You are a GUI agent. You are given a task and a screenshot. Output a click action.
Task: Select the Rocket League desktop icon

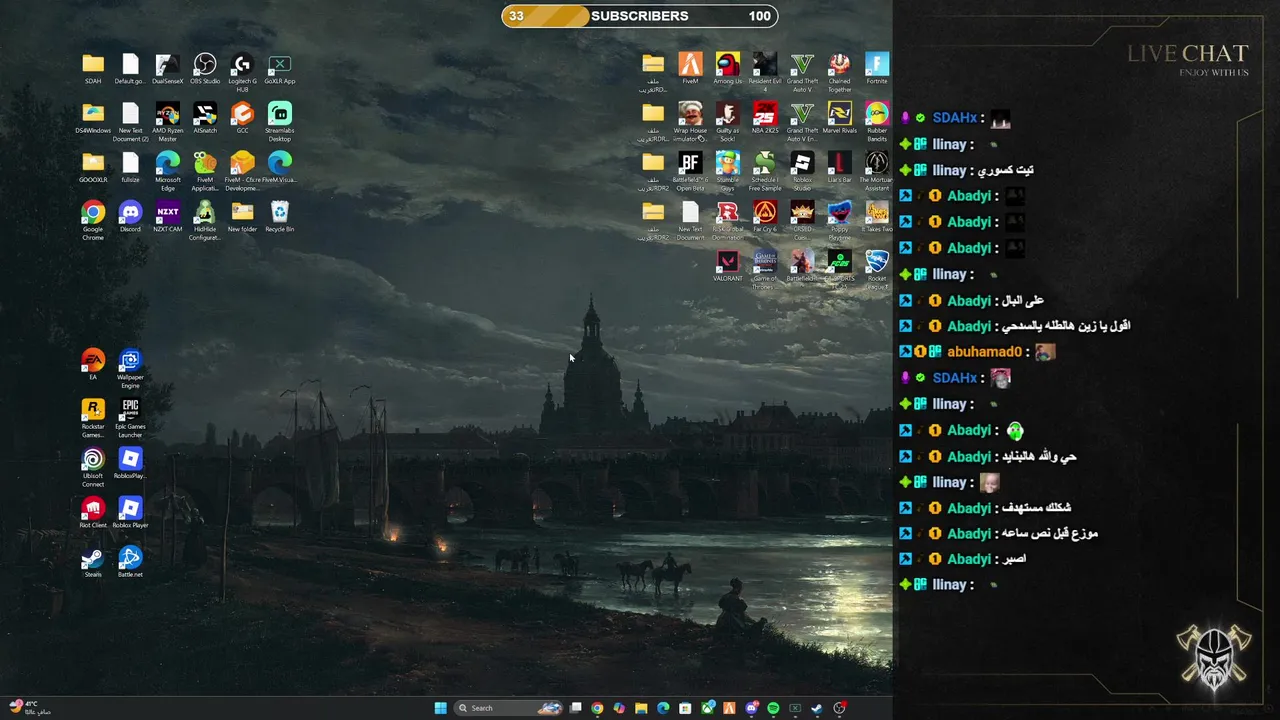(x=877, y=269)
